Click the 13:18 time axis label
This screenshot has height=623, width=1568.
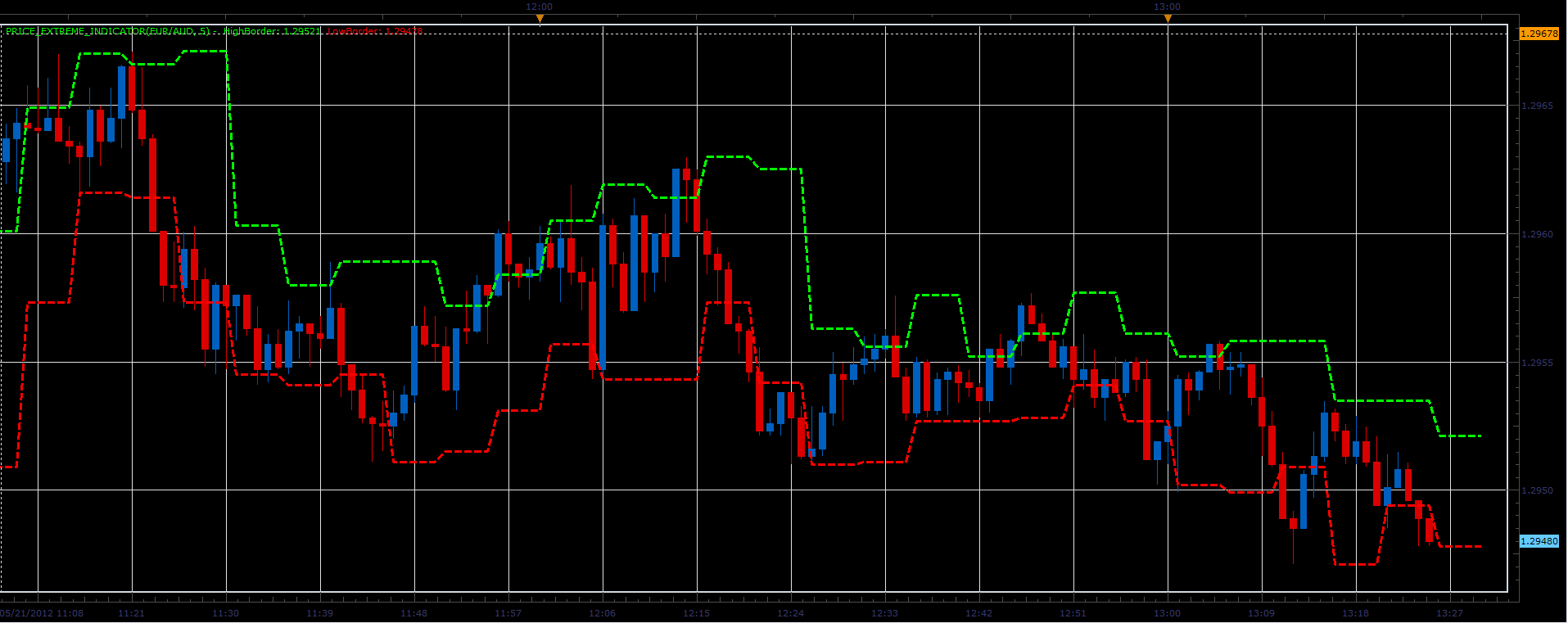pyautogui.click(x=1356, y=613)
